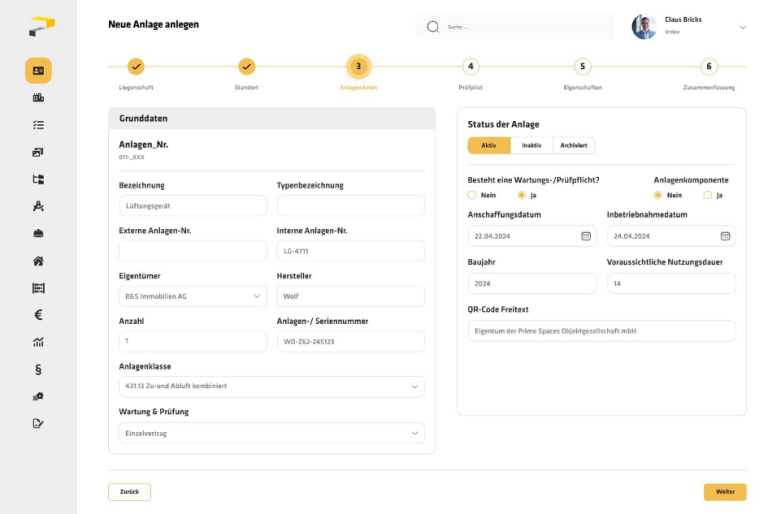
Task: Open calendar picker for Anschaffungsdatum
Action: pyautogui.click(x=586, y=236)
